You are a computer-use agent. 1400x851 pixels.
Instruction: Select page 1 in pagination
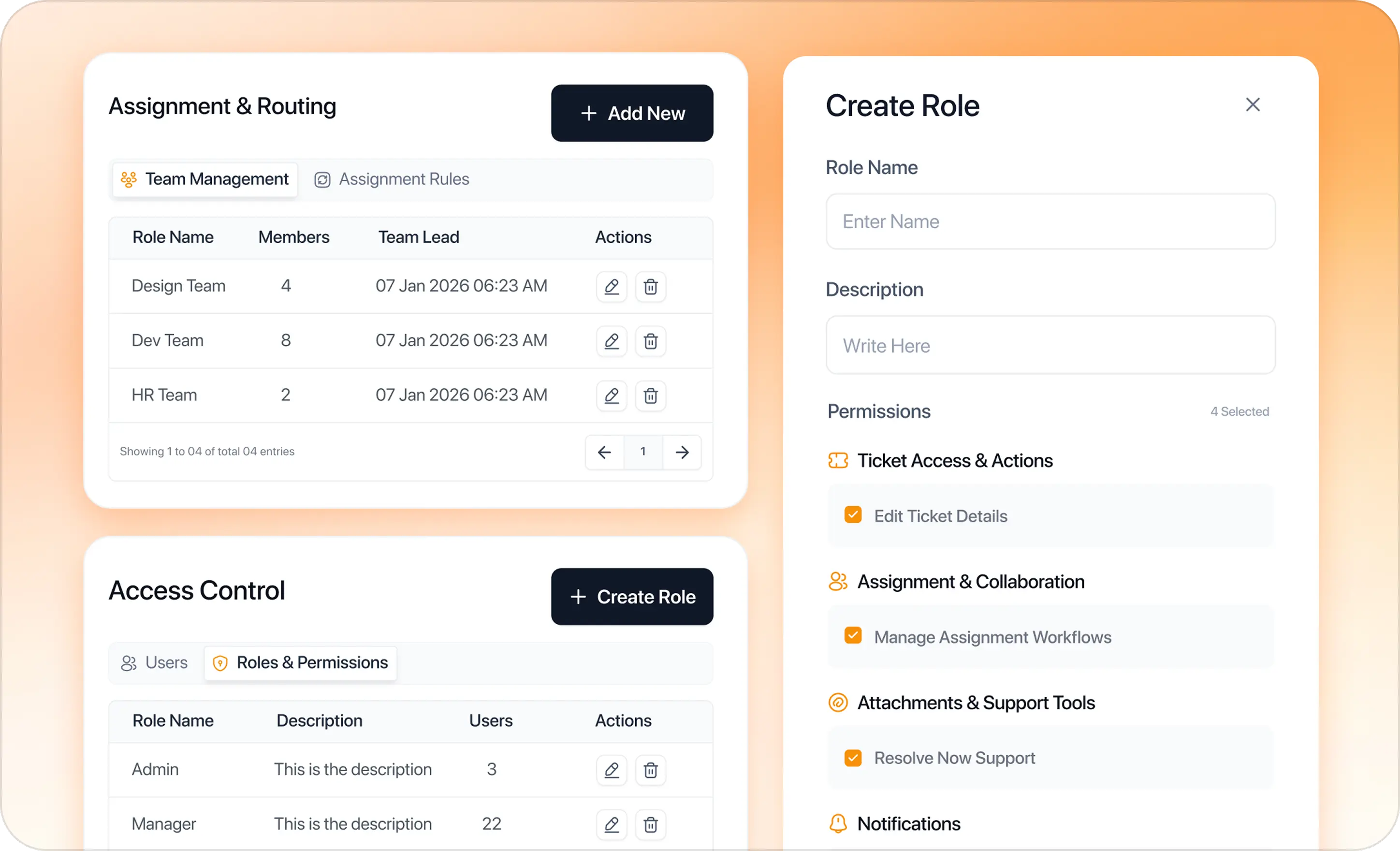pos(643,453)
